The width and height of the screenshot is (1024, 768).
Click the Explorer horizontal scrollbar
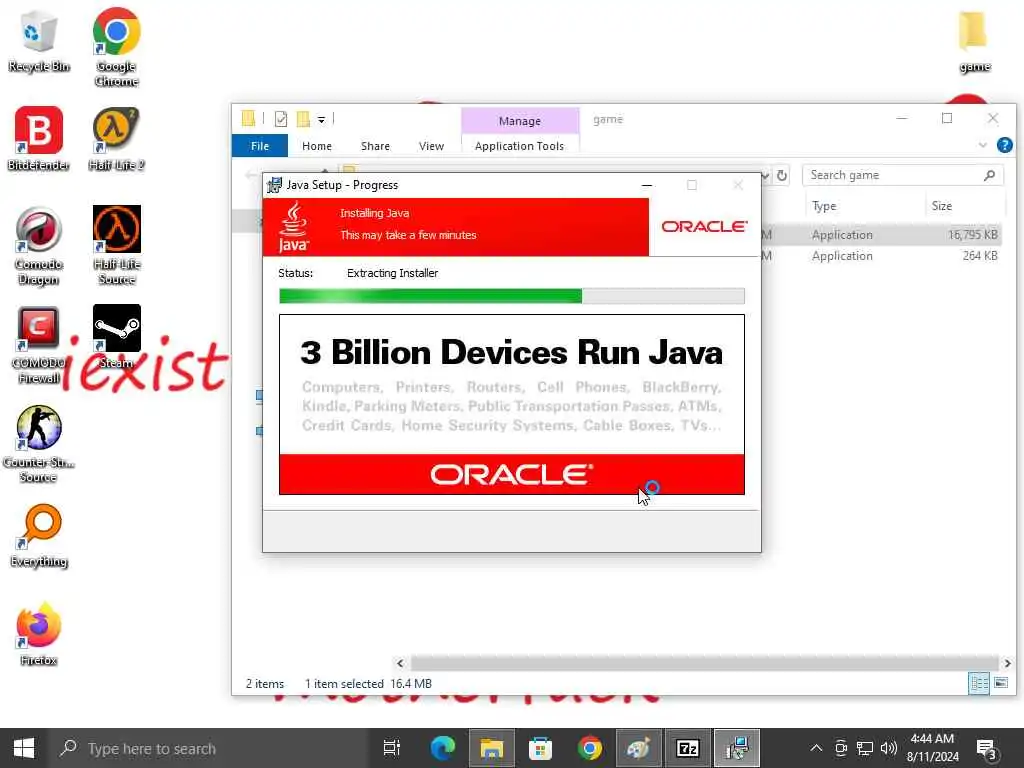pyautogui.click(x=704, y=663)
